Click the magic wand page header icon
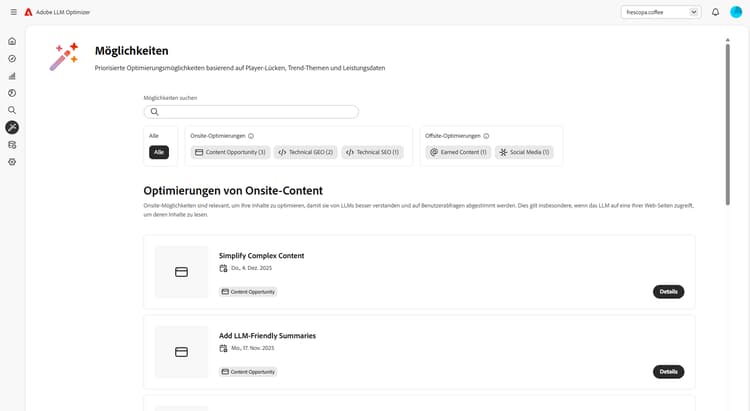This screenshot has width=750, height=411. [64, 56]
